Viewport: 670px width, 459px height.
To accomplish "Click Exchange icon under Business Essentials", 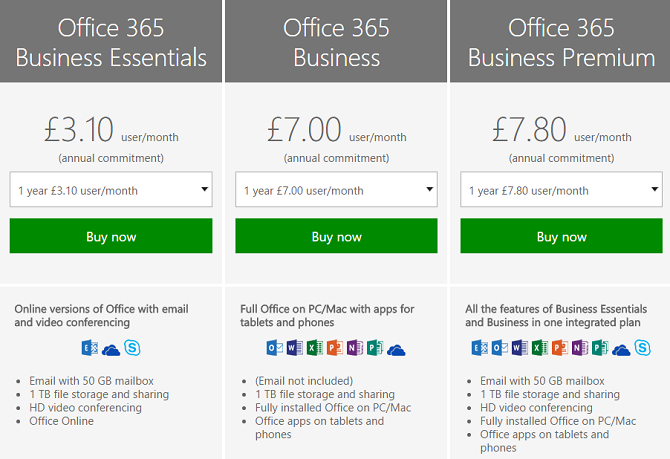I will click(91, 349).
